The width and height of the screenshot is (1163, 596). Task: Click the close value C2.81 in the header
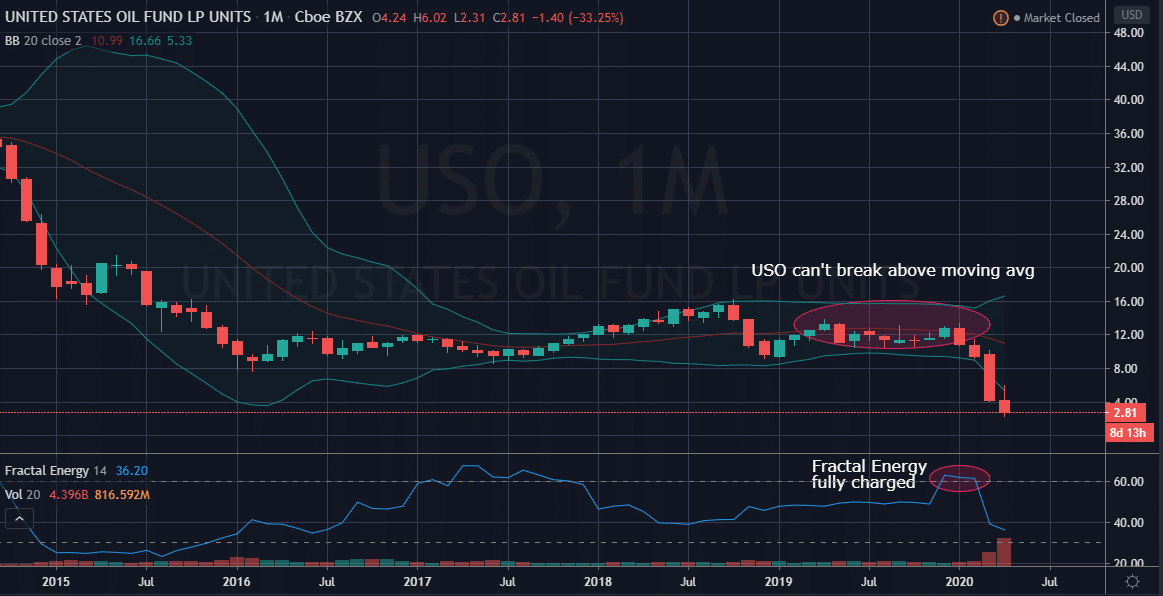[509, 17]
